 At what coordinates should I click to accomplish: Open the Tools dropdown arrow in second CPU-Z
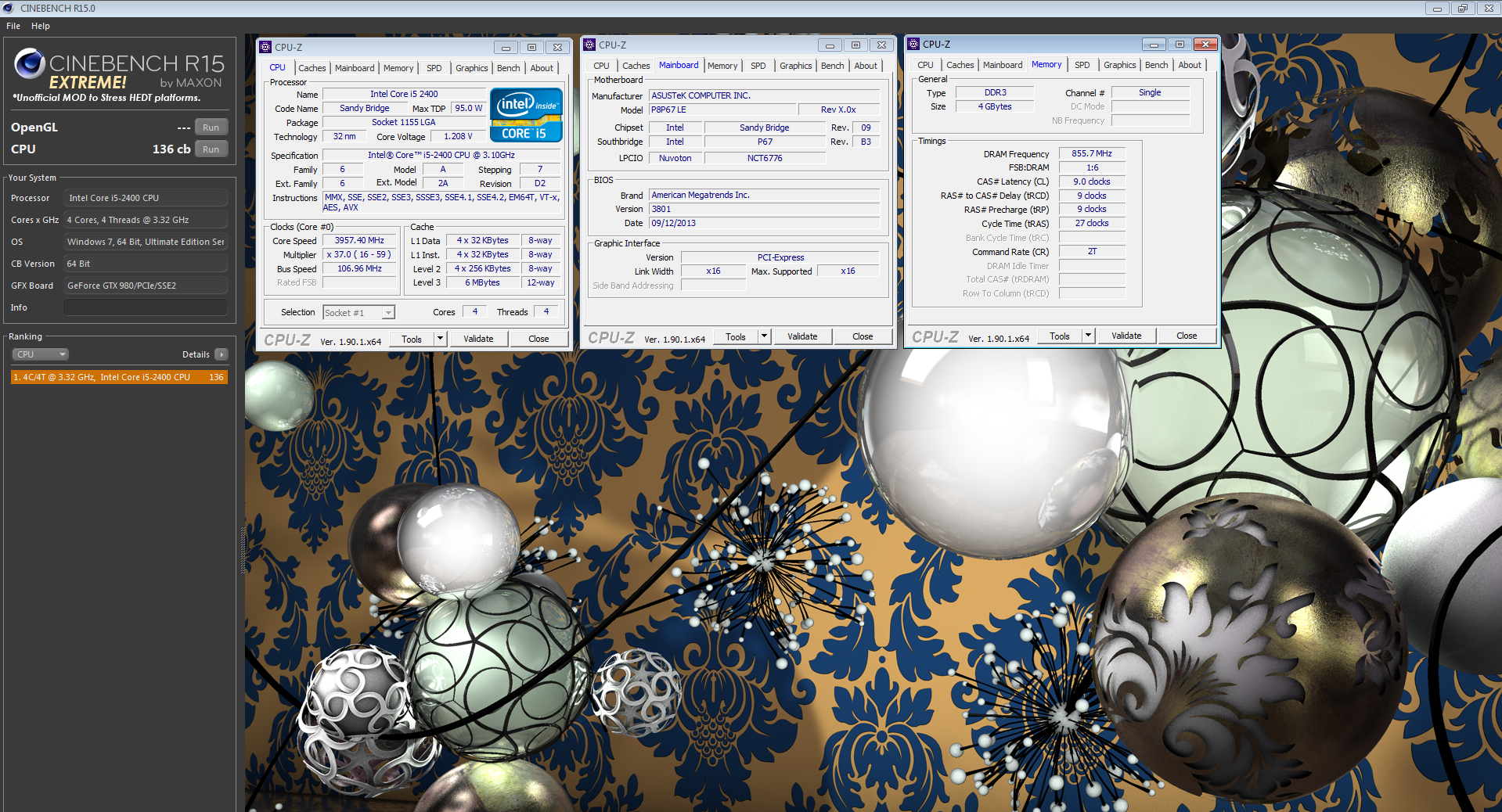click(x=764, y=336)
